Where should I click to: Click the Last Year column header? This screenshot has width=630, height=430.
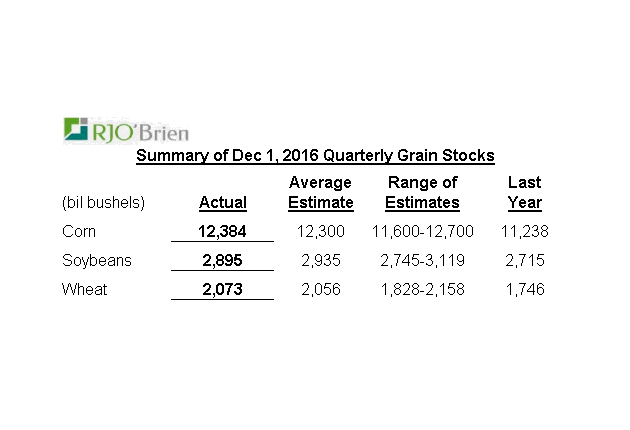coord(524,192)
